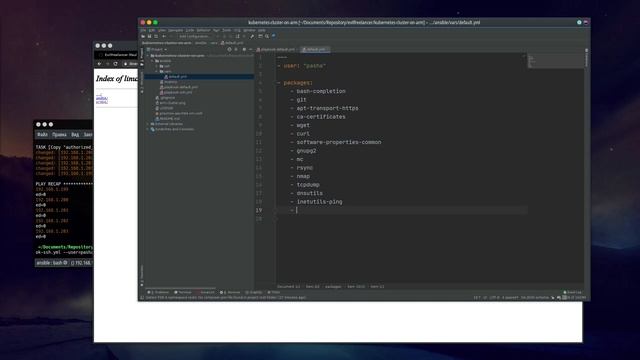Click the inetutils-ping line in editor

click(319, 202)
